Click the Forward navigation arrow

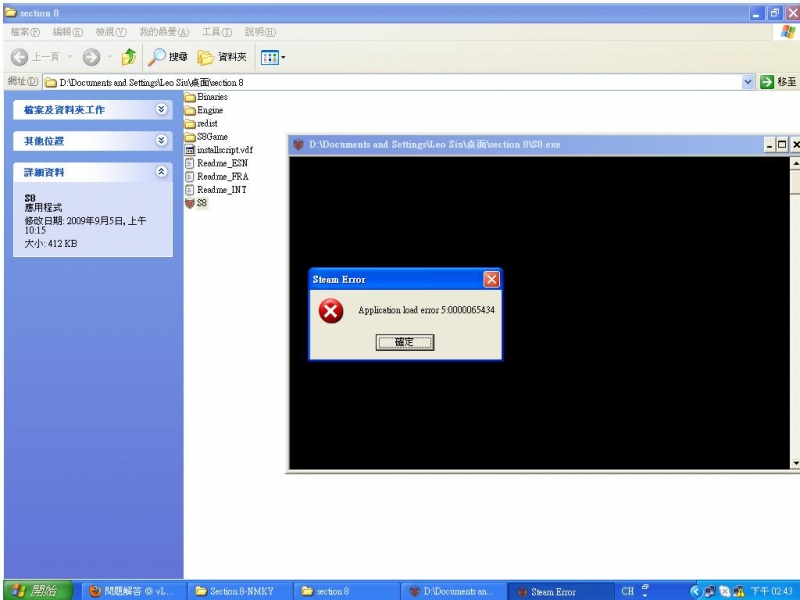(91, 57)
